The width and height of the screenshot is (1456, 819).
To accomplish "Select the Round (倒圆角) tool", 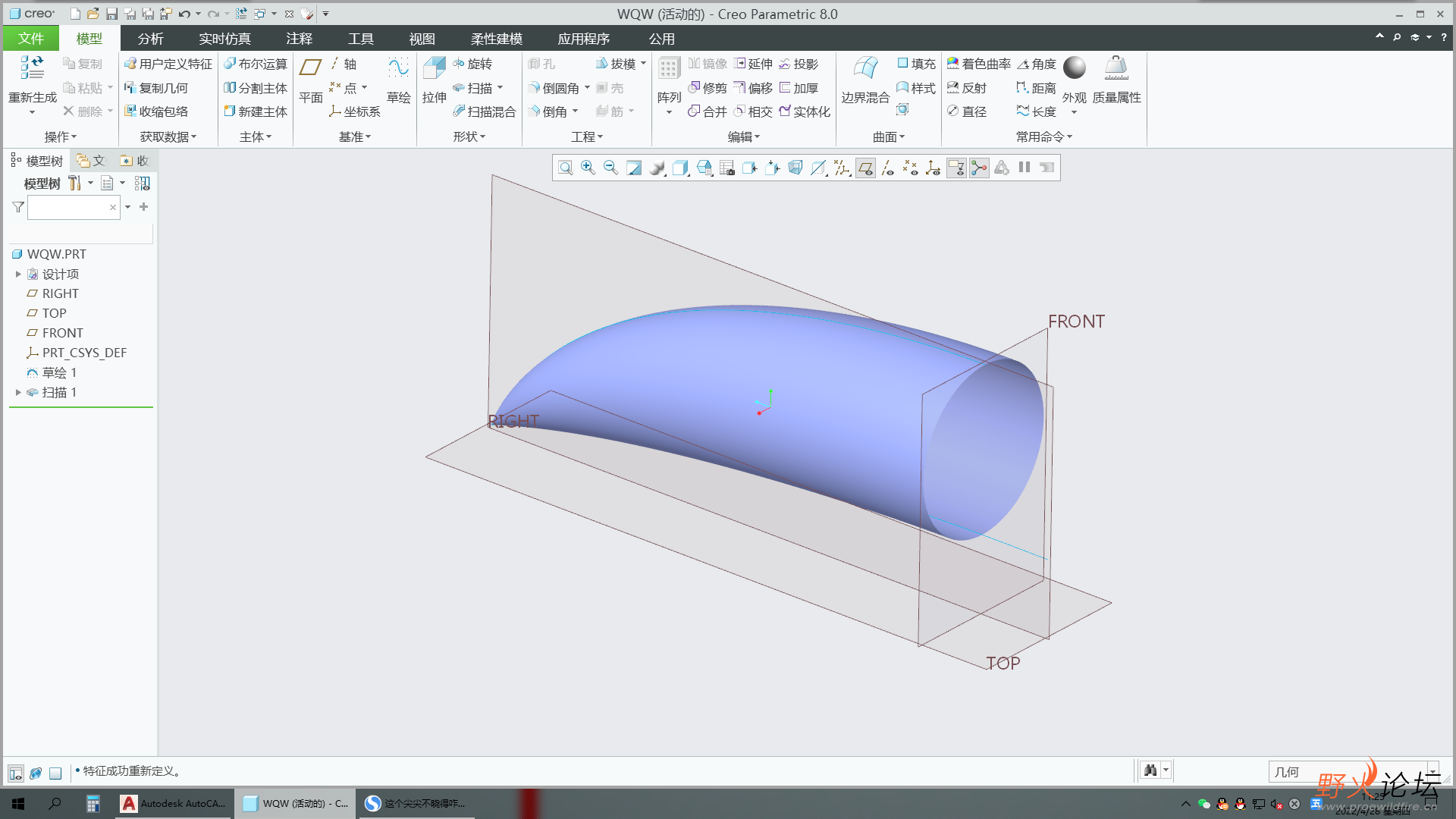I will (554, 88).
